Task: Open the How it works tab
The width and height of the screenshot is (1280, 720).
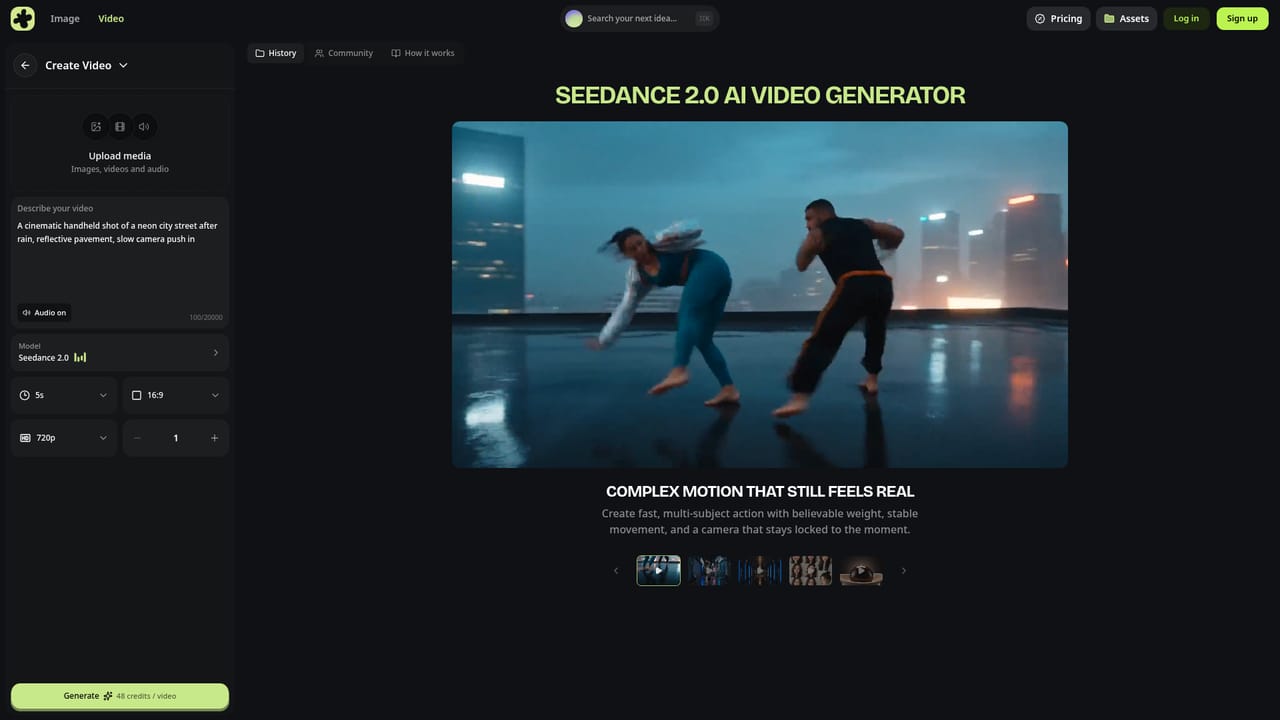Action: click(x=423, y=53)
